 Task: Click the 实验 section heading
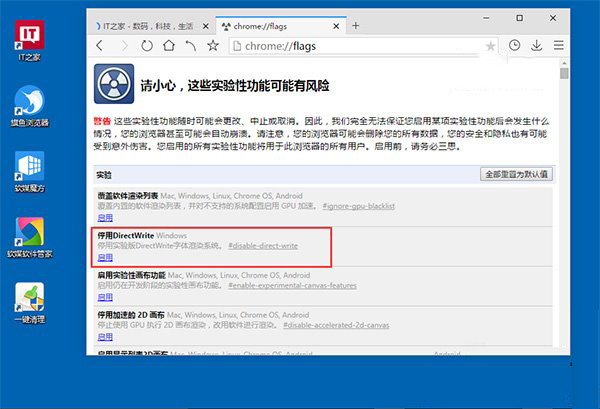104,175
